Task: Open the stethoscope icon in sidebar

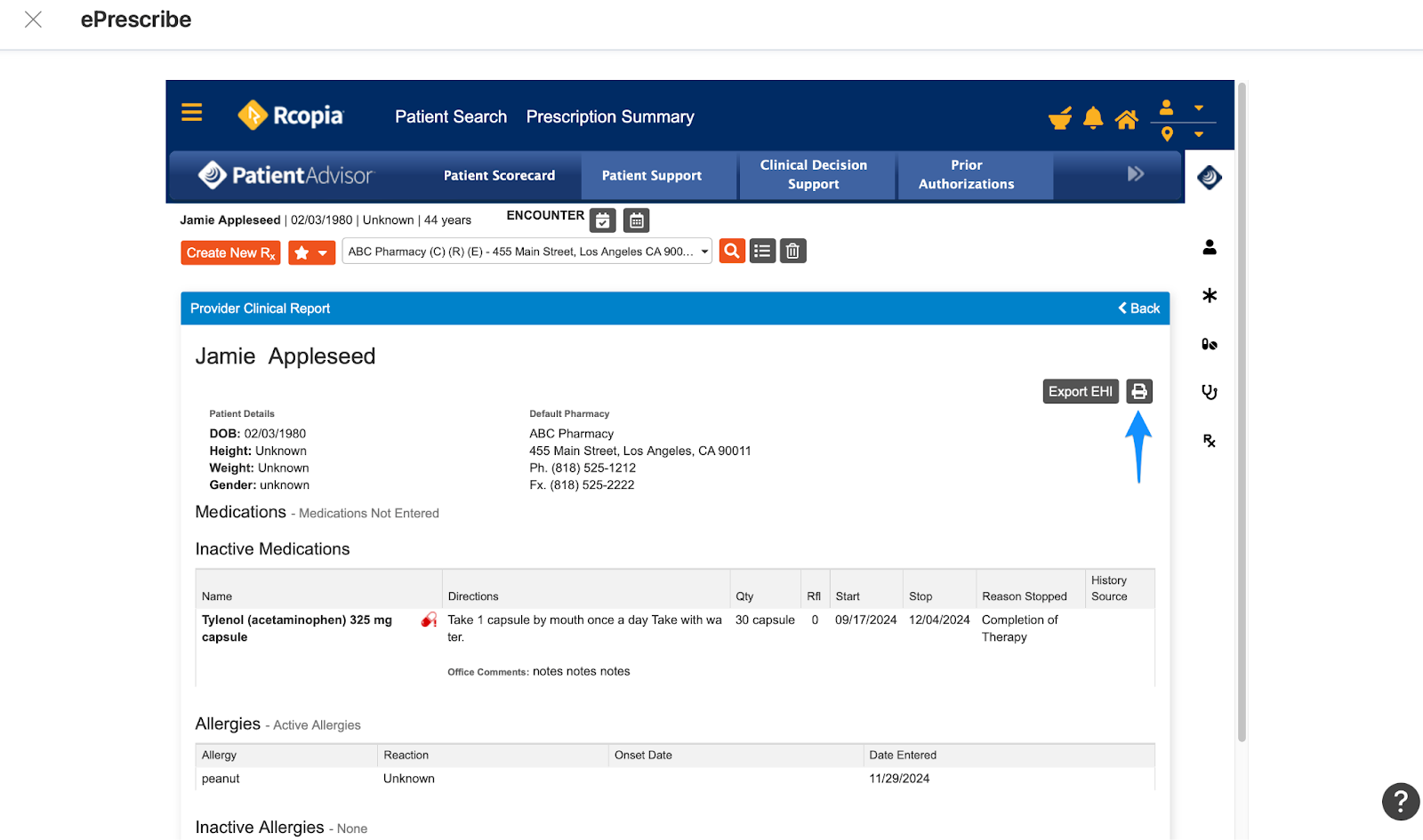Action: (1210, 392)
